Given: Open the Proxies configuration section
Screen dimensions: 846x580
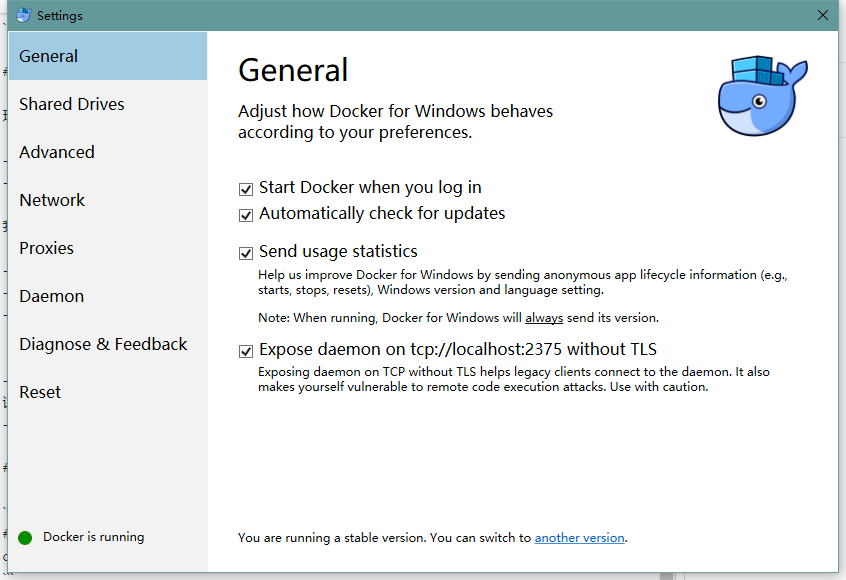Looking at the screenshot, I should click(47, 248).
